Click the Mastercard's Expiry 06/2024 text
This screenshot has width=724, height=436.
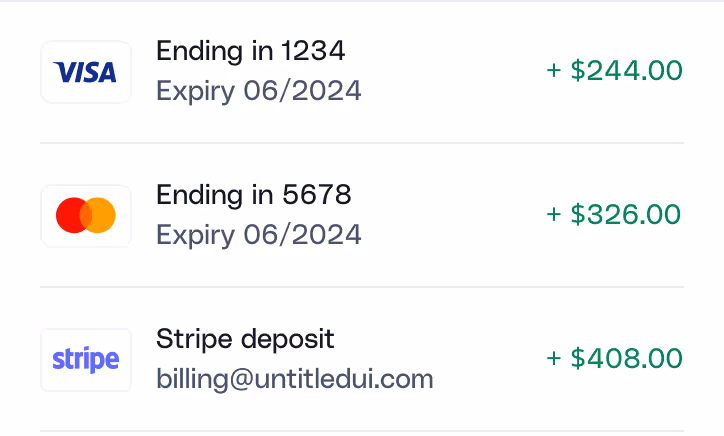coord(259,235)
